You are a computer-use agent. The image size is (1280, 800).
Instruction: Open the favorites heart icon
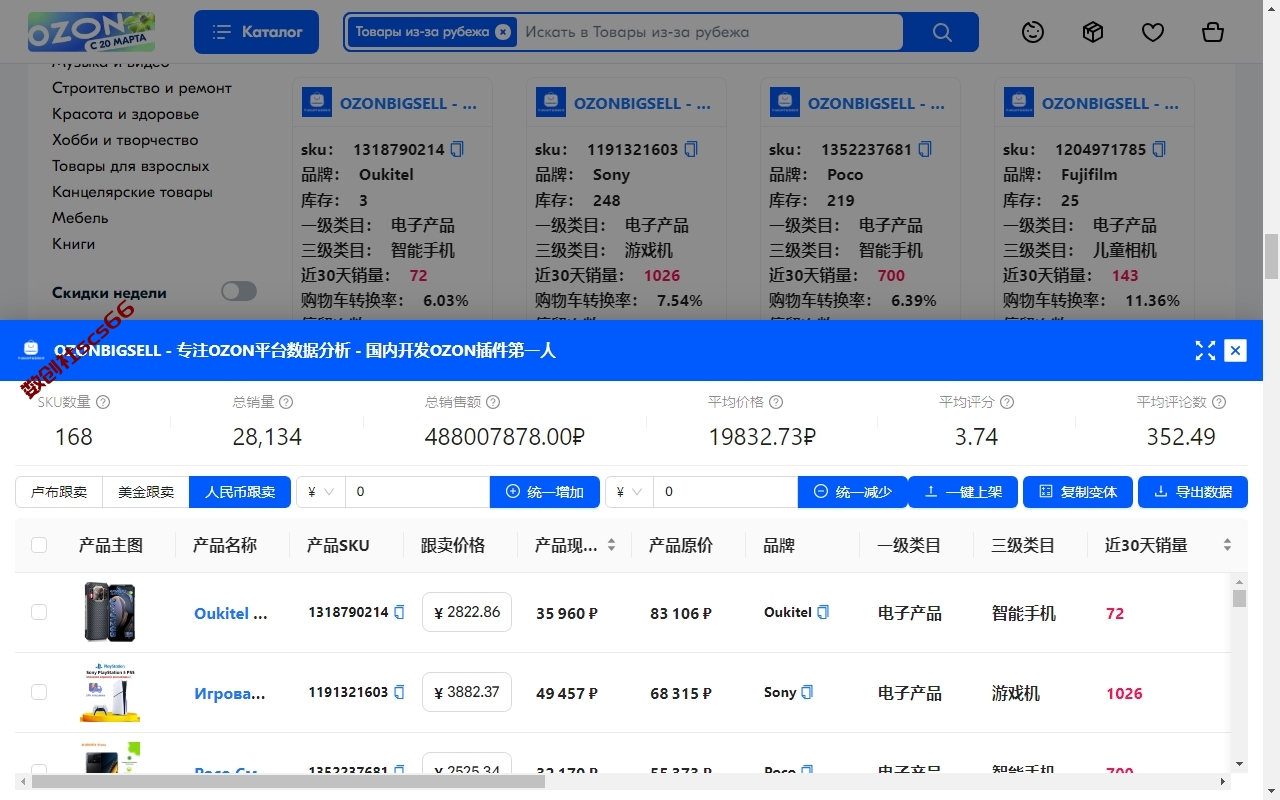coord(1153,32)
